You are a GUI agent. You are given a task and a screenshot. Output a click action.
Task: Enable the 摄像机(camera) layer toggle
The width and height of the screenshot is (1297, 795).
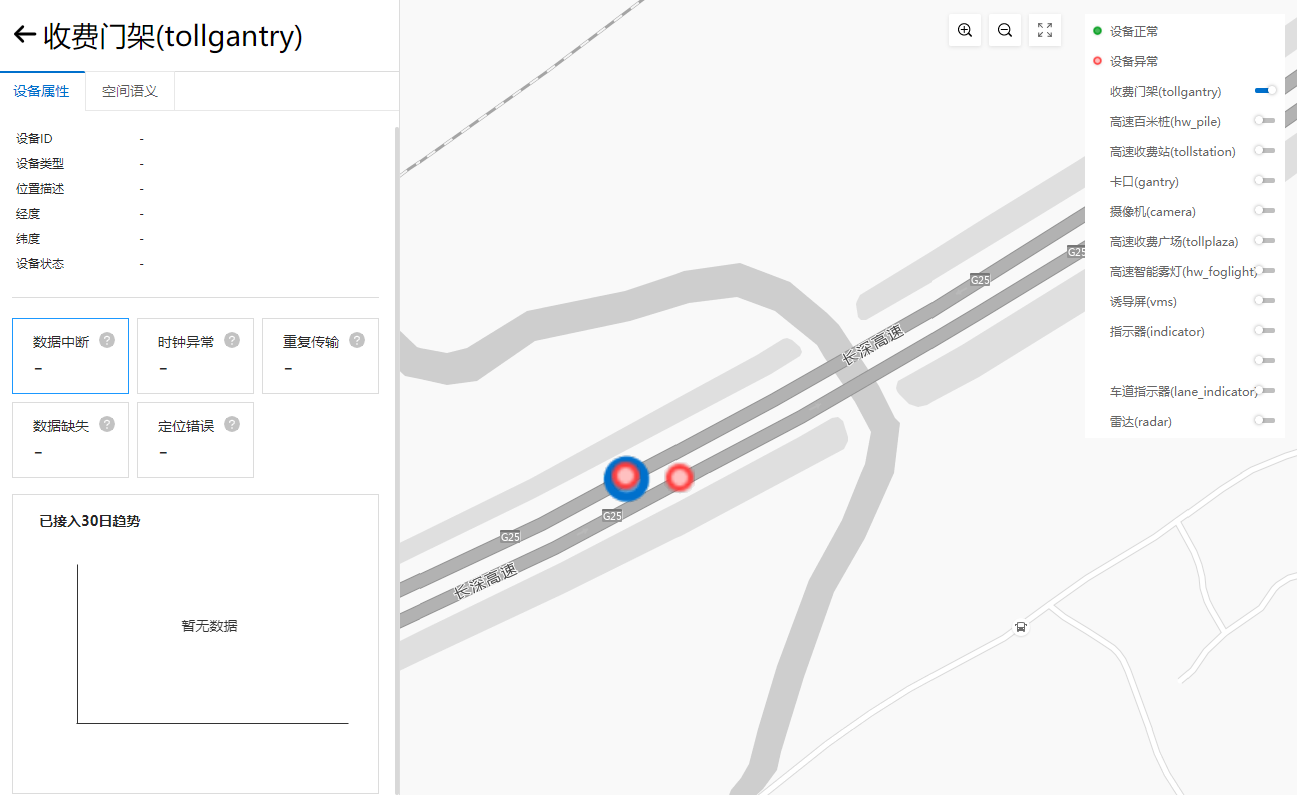coord(1265,211)
